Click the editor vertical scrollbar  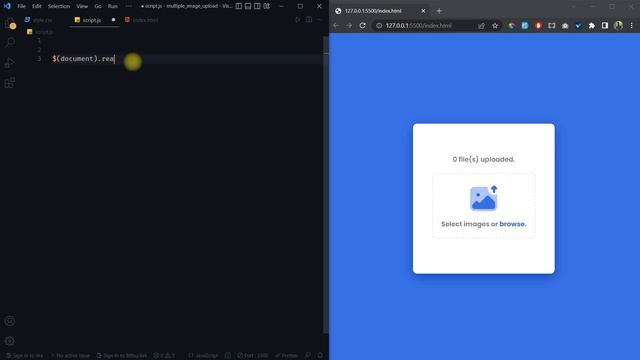pos(326,184)
